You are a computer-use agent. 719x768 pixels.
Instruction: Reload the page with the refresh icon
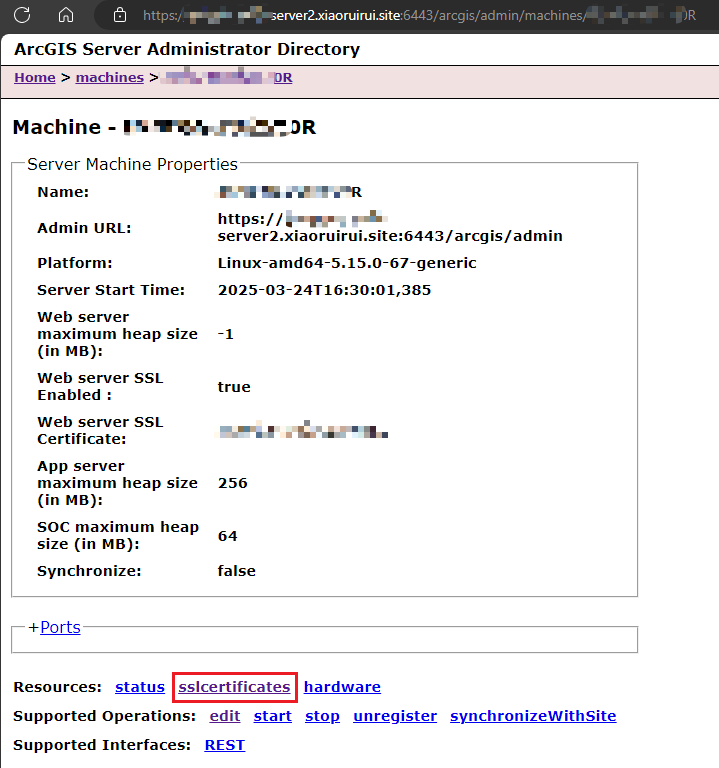pos(22,15)
